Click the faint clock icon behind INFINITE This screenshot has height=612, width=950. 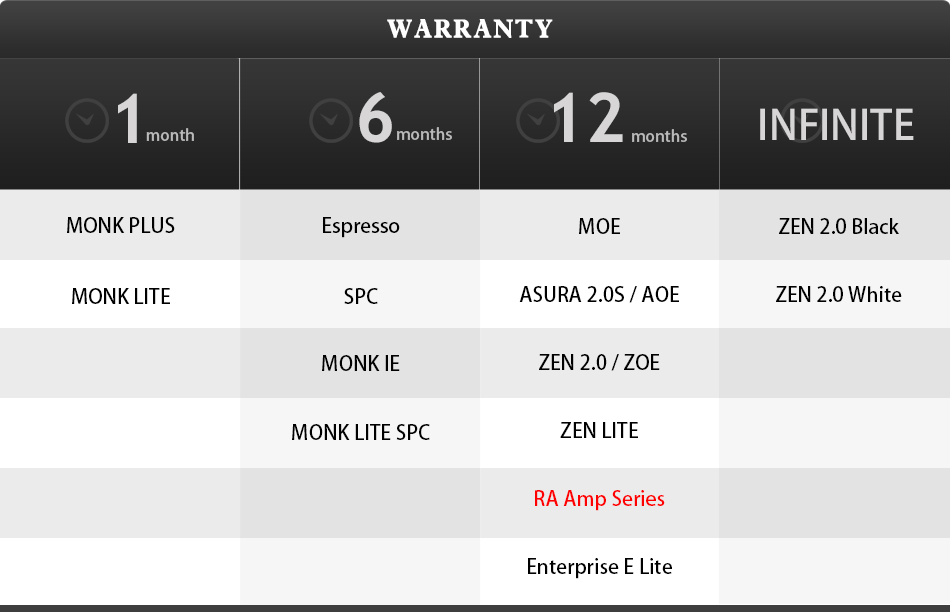(803, 120)
